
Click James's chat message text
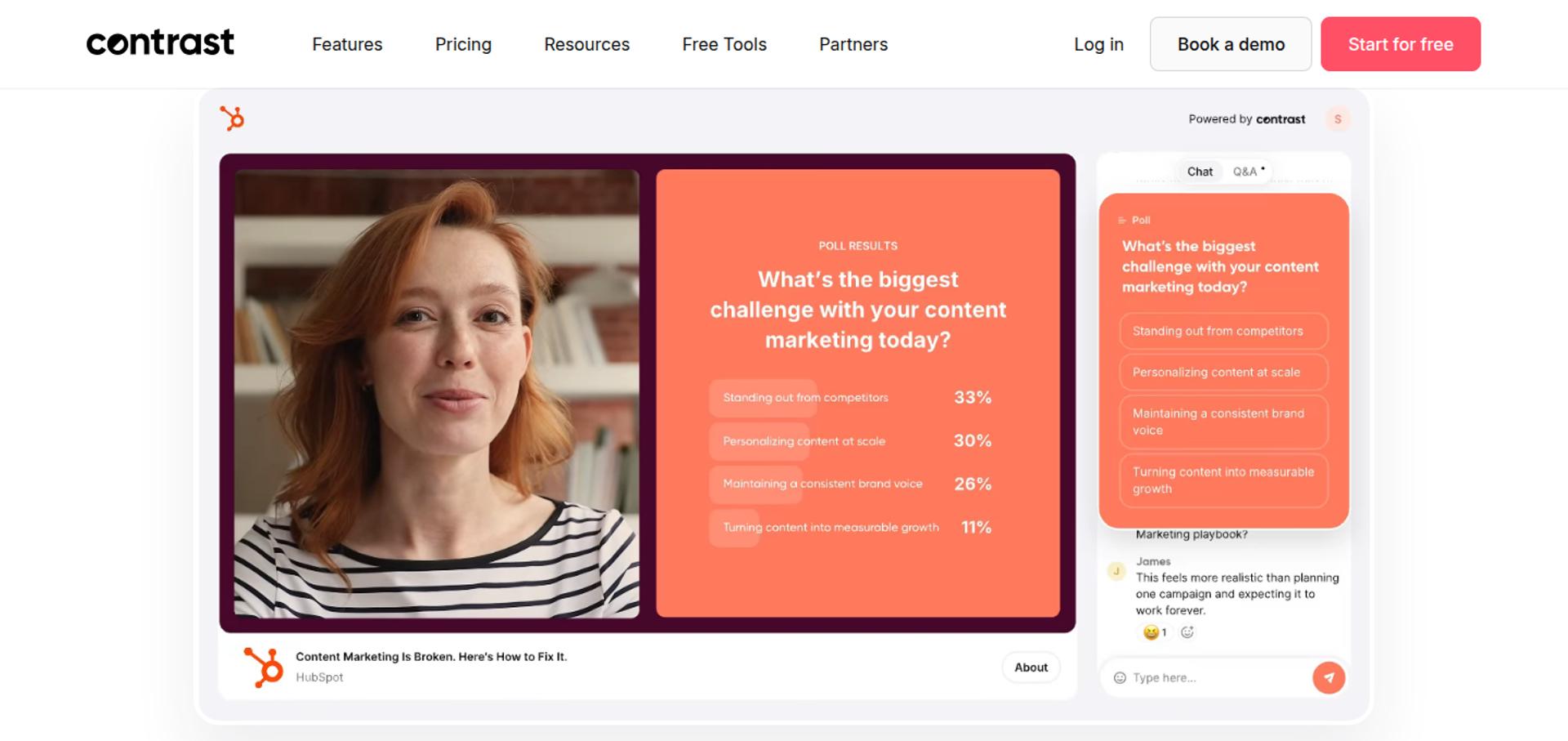[1237, 594]
